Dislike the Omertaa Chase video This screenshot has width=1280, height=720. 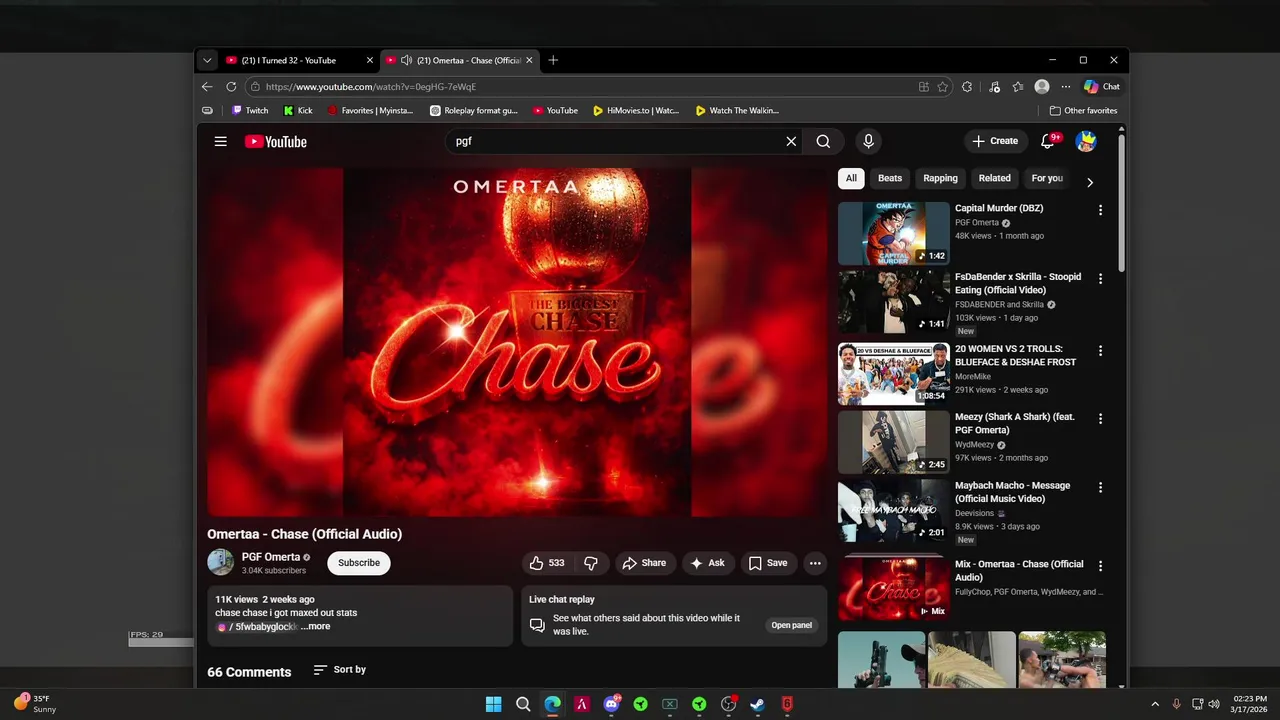coord(591,563)
